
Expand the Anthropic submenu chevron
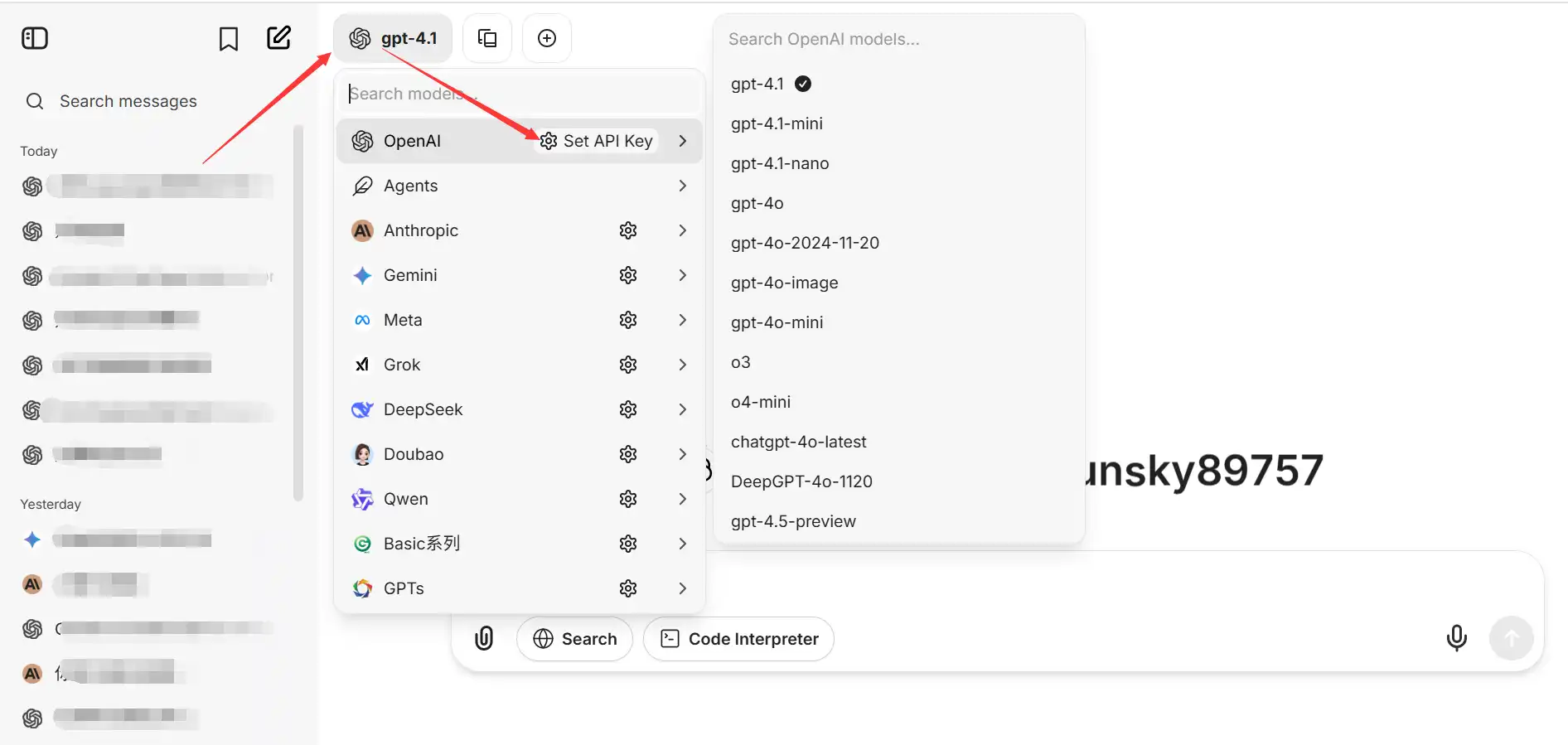(682, 230)
